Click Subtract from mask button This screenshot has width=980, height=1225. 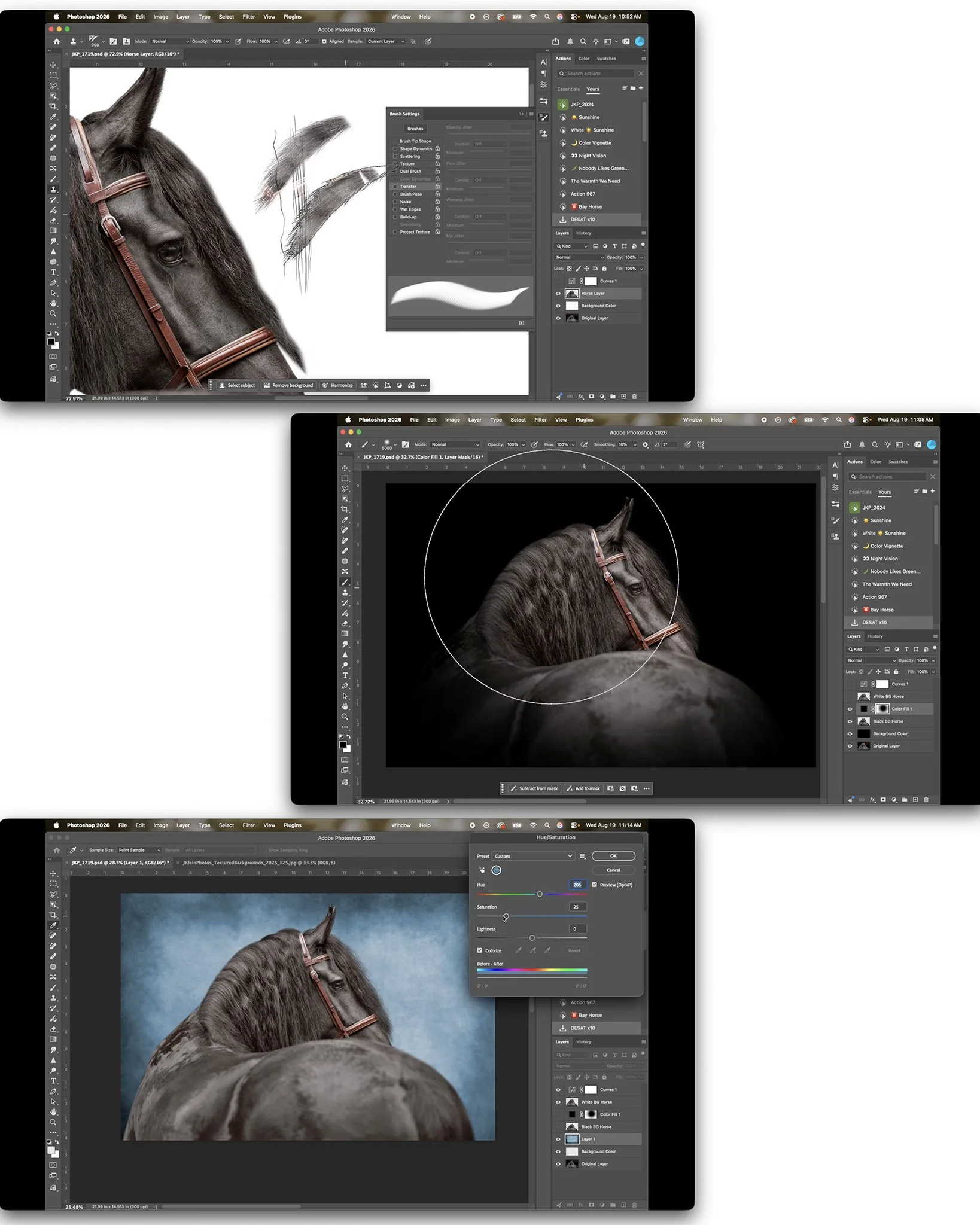tap(534, 788)
